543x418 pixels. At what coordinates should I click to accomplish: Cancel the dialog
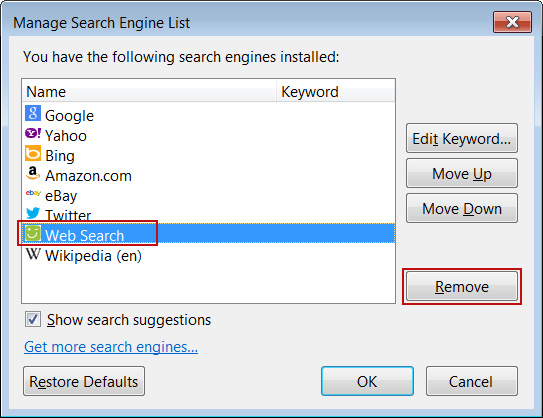click(x=472, y=381)
